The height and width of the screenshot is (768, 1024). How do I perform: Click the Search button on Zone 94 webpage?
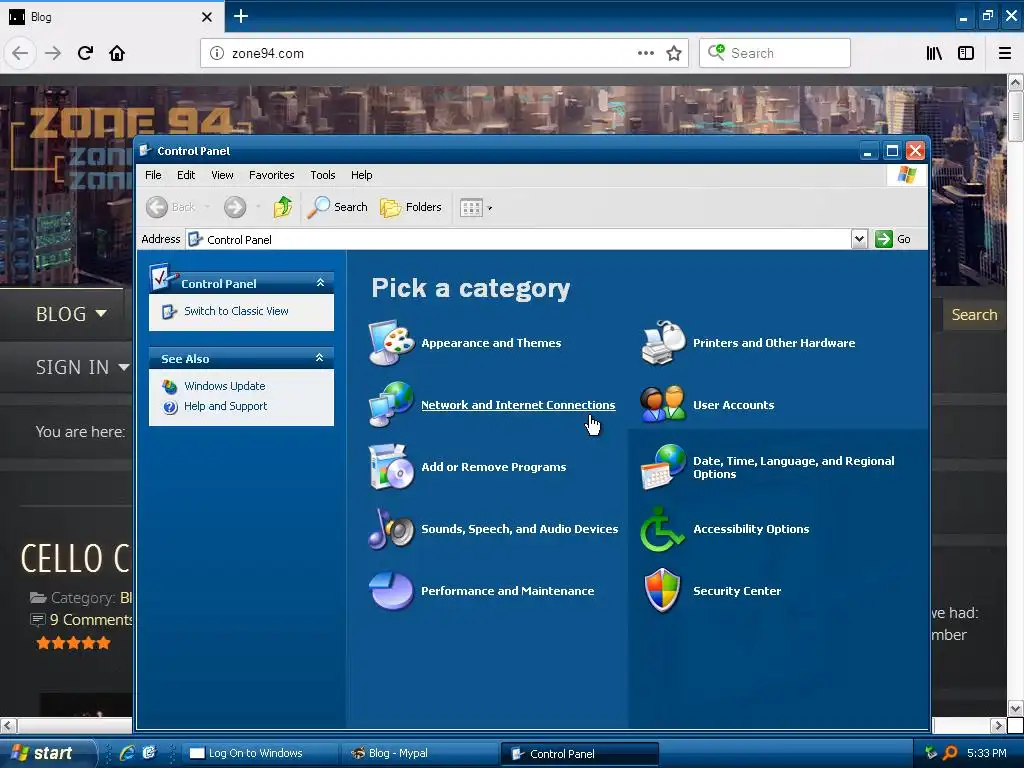tap(974, 315)
